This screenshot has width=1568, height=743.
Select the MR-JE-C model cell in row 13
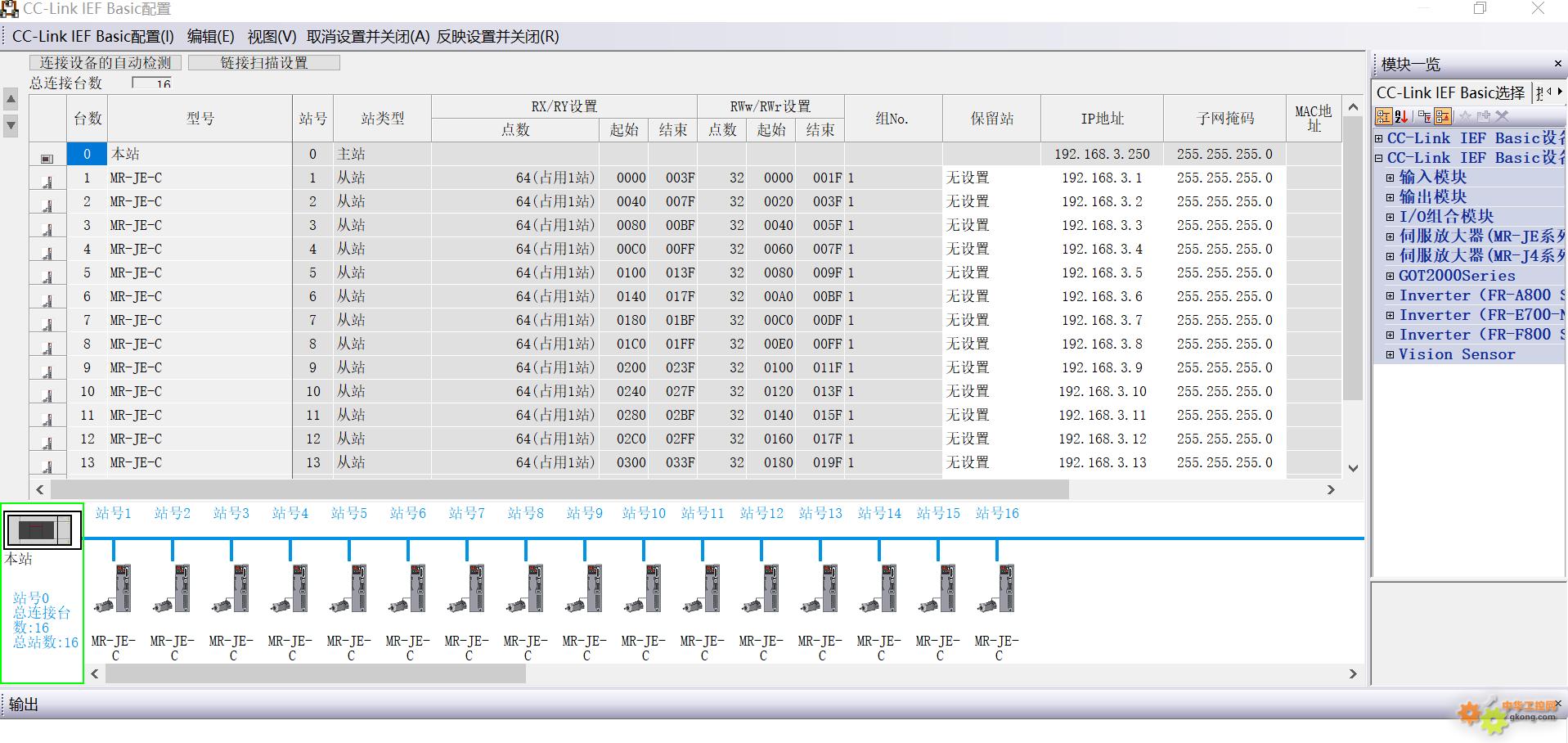200,462
